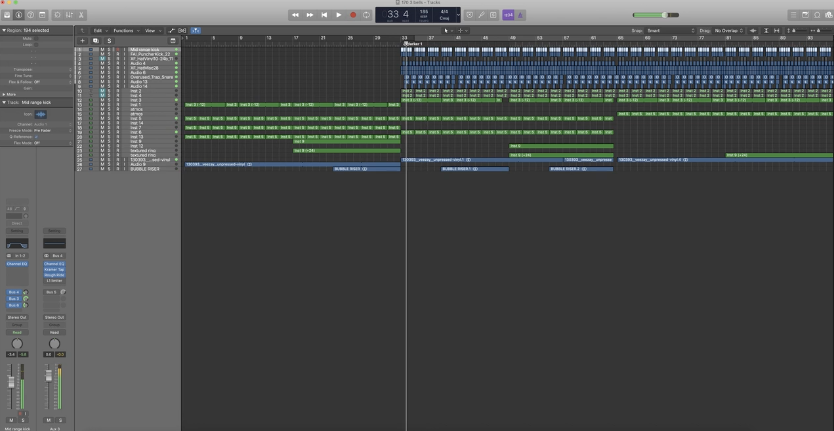This screenshot has height=431, width=834.
Task: Open the Note Pads icon
Action: click(x=805, y=15)
